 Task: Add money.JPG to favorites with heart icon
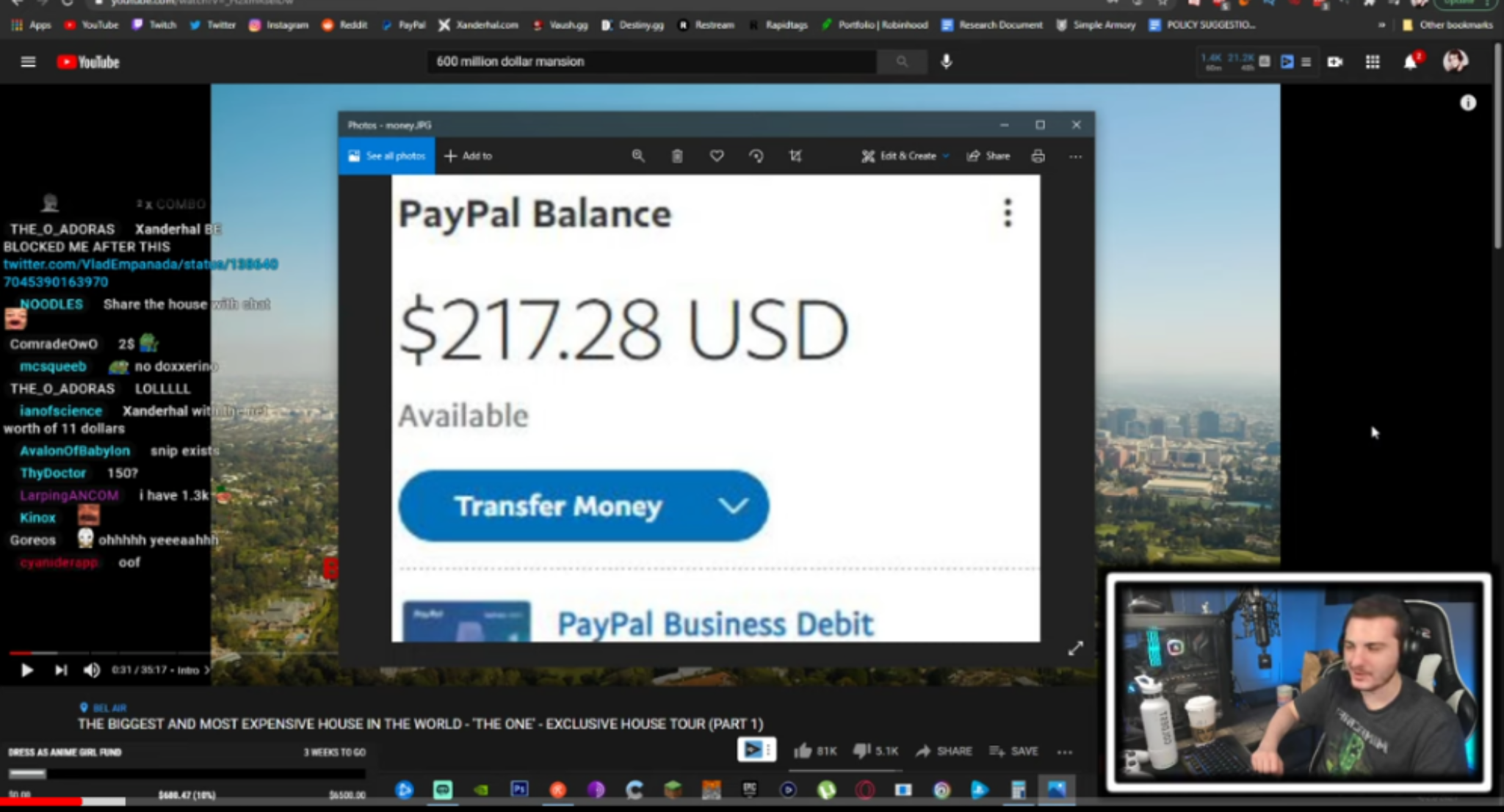pyautogui.click(x=717, y=156)
